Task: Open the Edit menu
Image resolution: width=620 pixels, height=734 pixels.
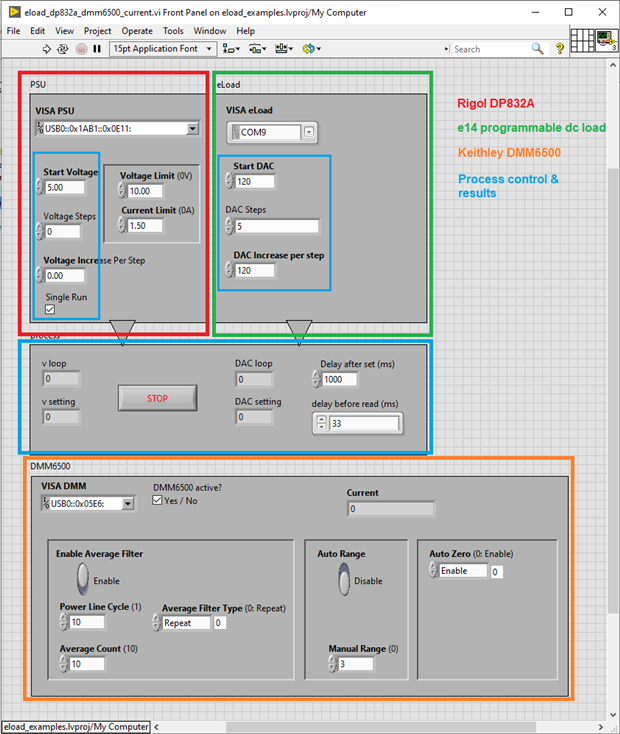Action: click(x=37, y=31)
